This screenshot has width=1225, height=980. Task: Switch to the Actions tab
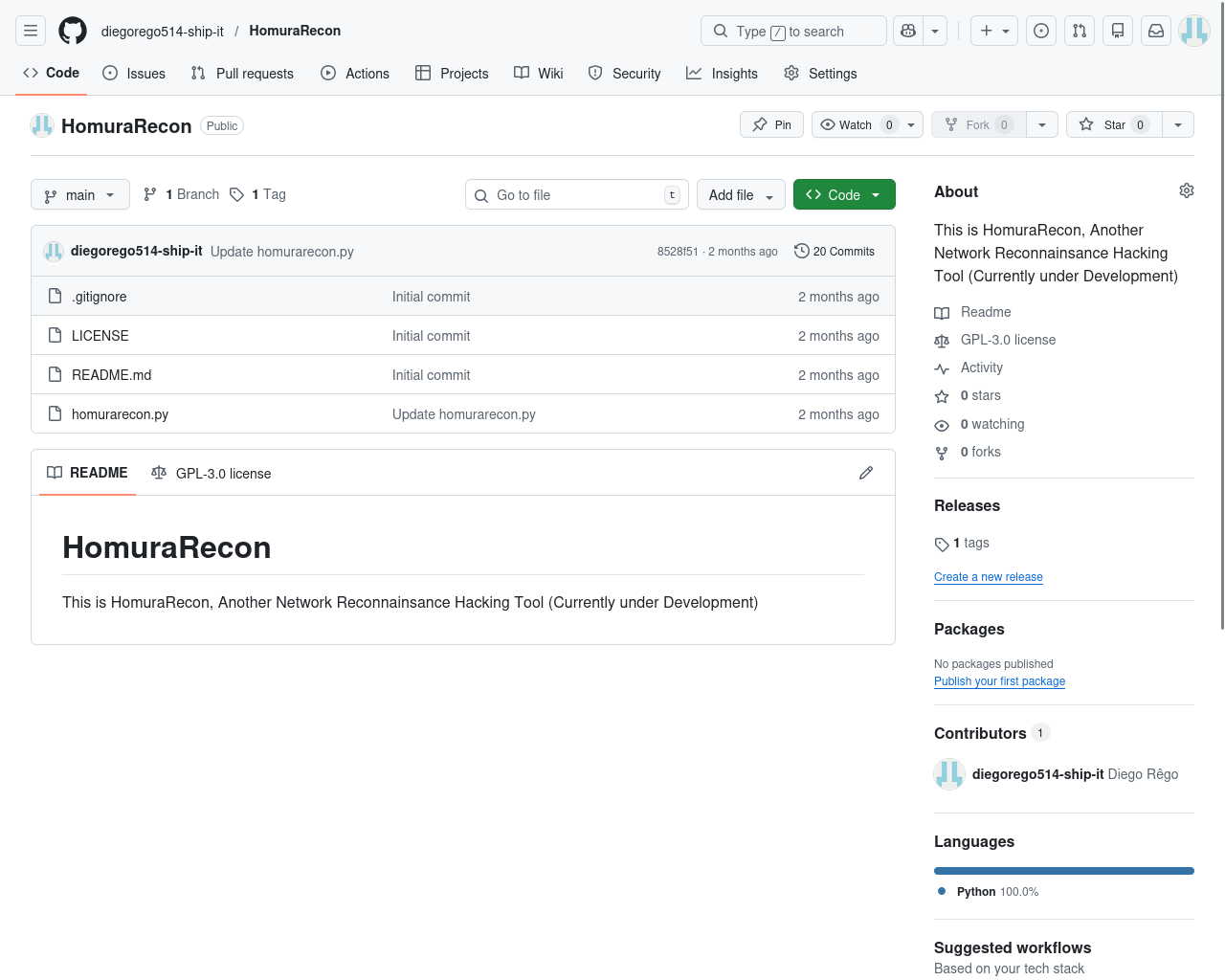tap(355, 74)
